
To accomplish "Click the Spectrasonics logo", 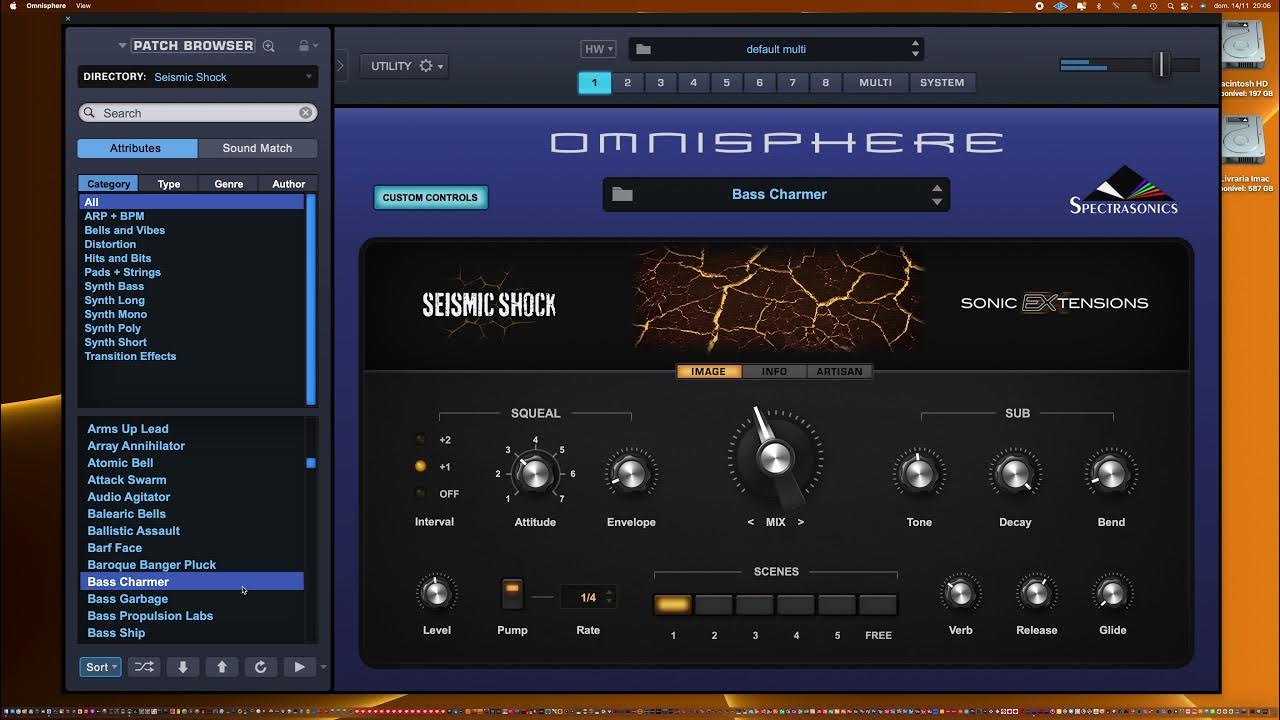I will click(x=1123, y=190).
